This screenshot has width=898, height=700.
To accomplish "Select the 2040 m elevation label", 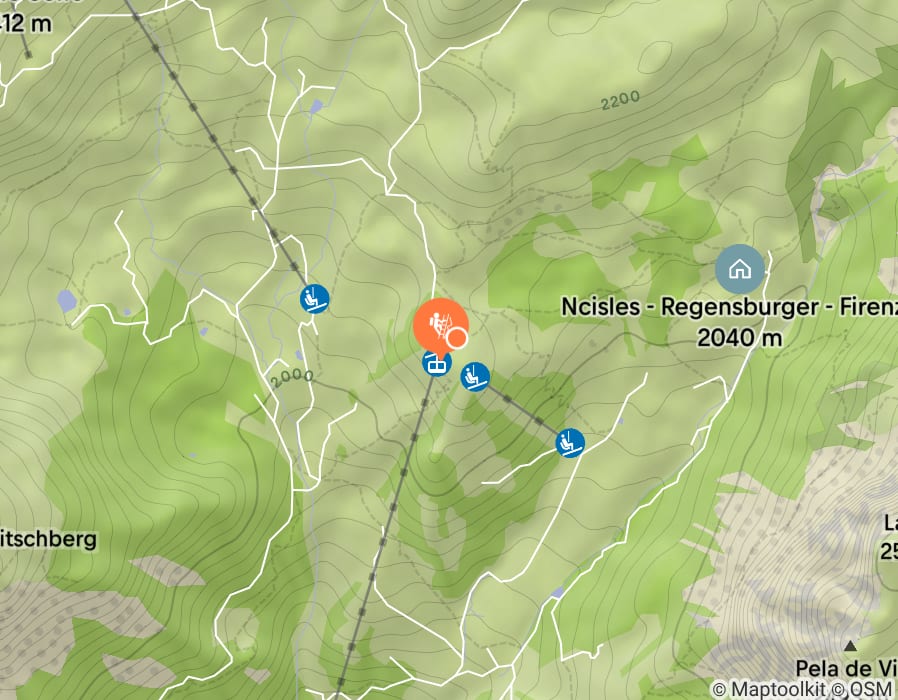I will click(x=739, y=337).
